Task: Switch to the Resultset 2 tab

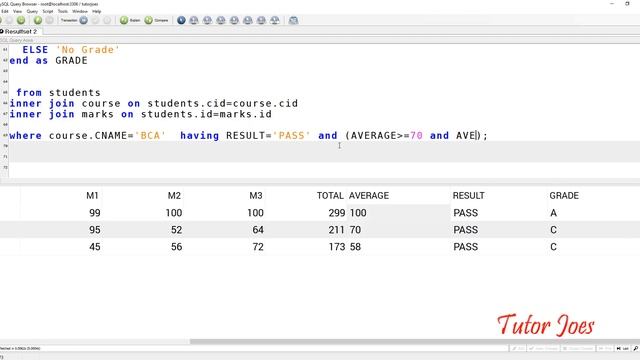Action: [20, 31]
